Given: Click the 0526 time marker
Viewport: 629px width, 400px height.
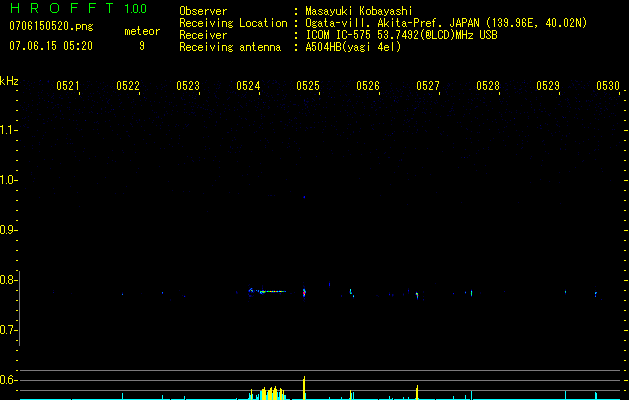Looking at the screenshot, I should (x=368, y=86).
